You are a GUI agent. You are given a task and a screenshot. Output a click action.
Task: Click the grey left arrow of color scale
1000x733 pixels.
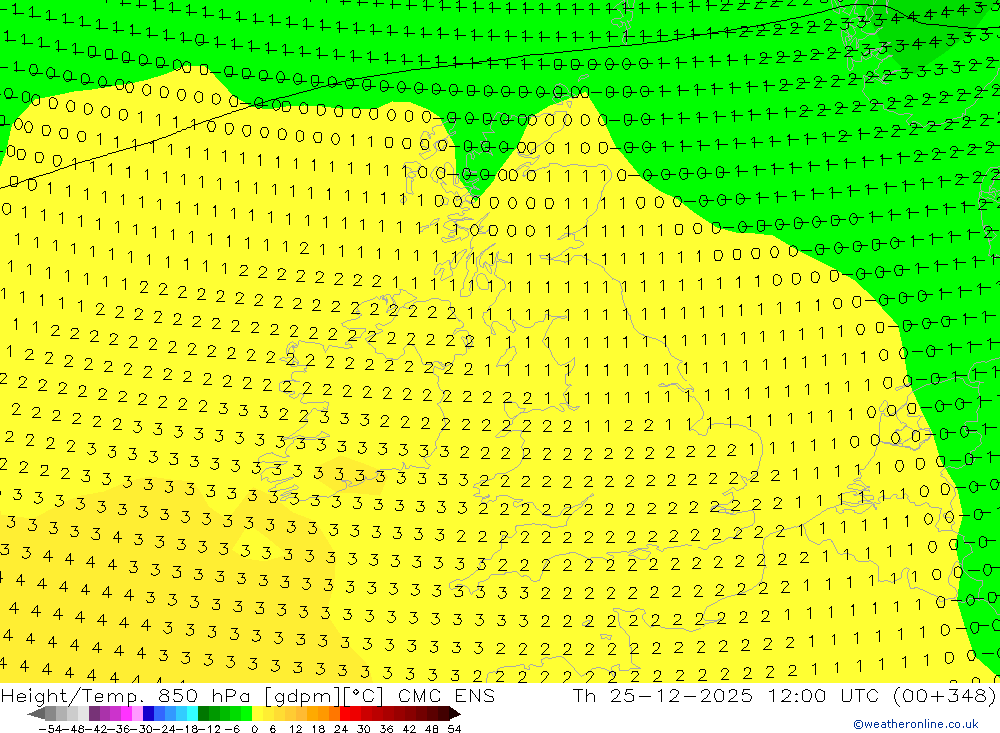tap(36, 714)
